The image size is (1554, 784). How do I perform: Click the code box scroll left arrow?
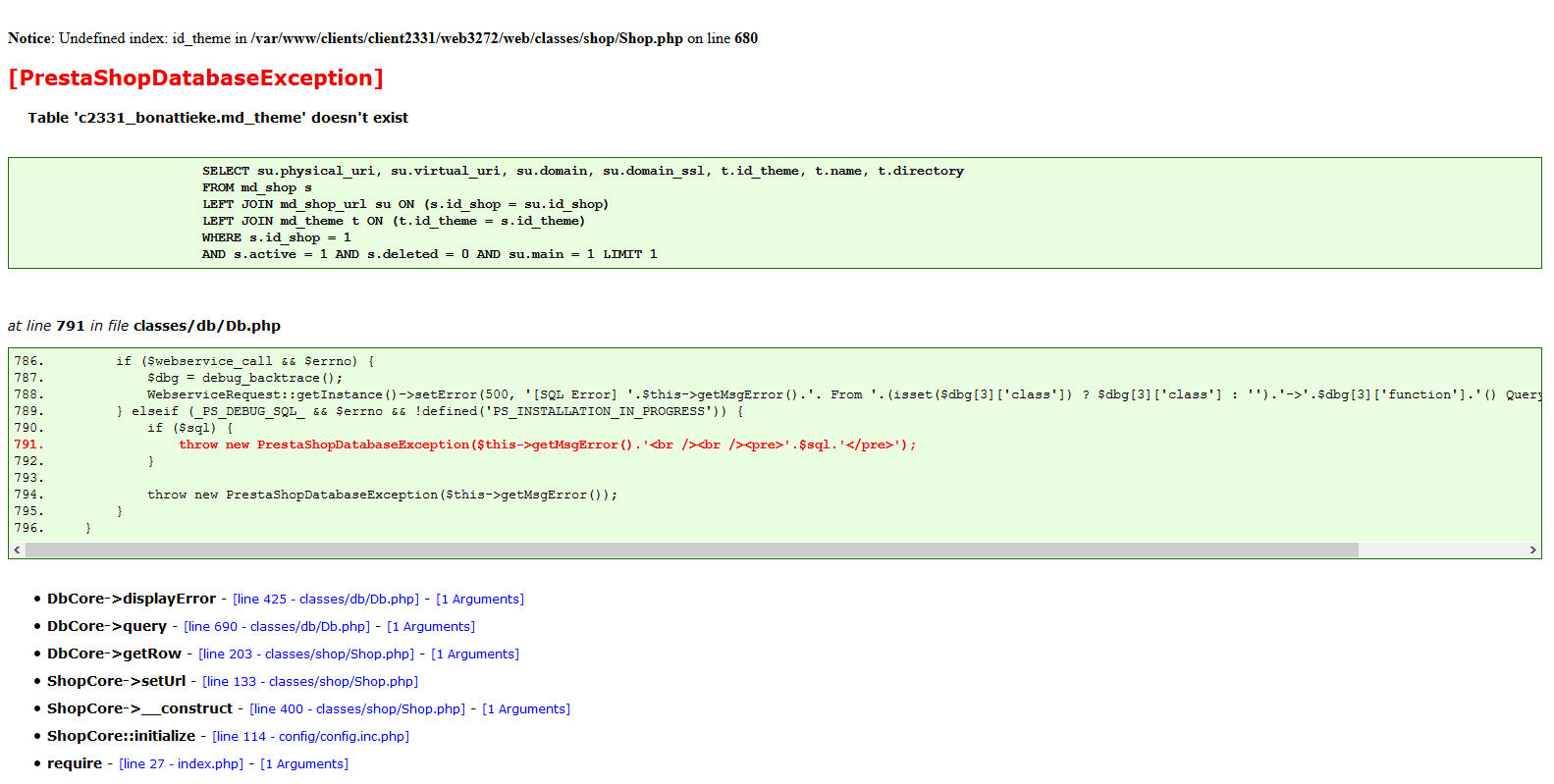[x=17, y=550]
